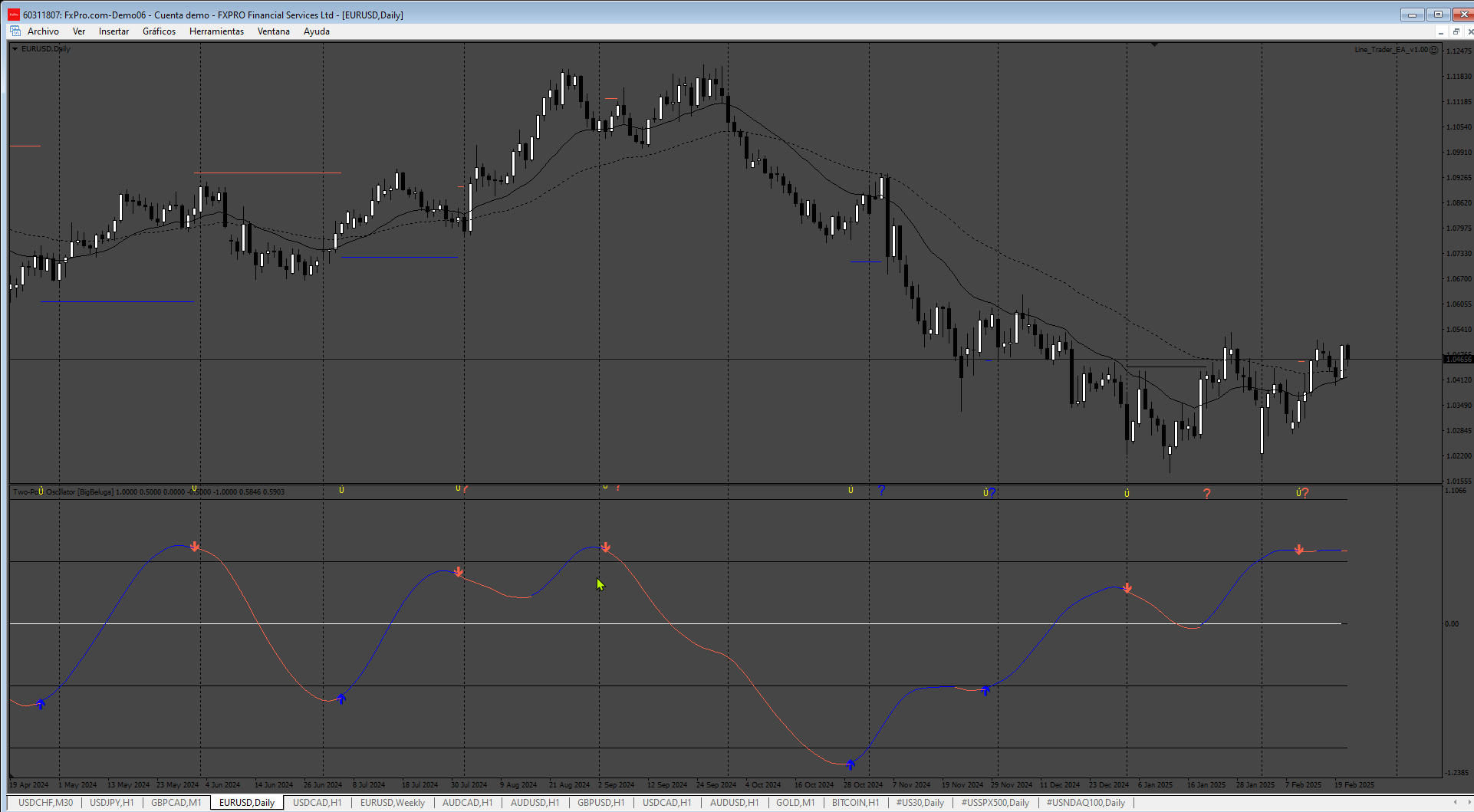Minimize the inner chart window
This screenshot has width=1474, height=812.
(x=1441, y=31)
